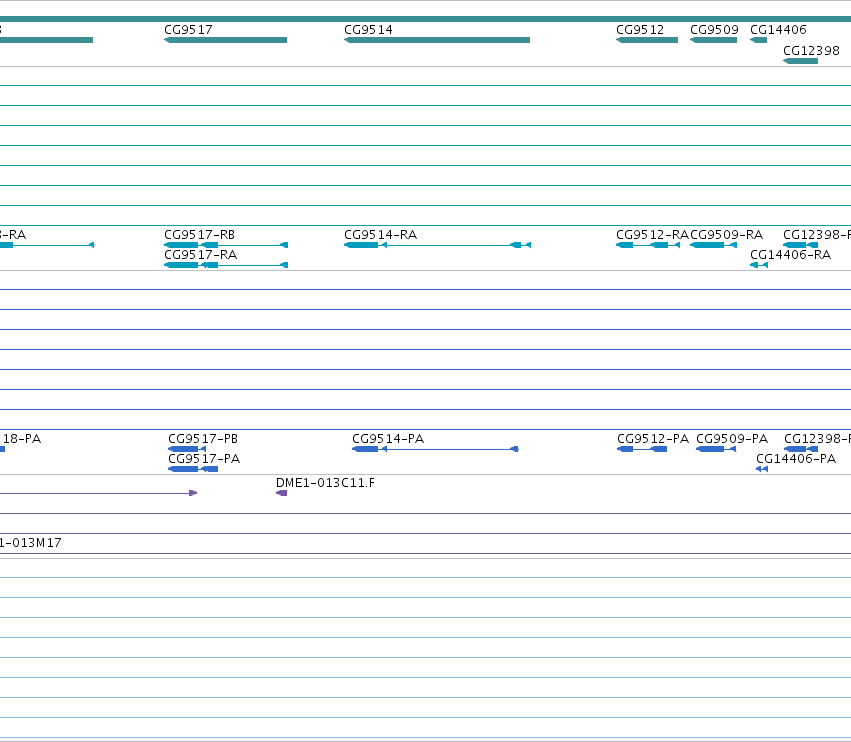
Task: Click the CG9517-PA label text
Action: tap(204, 459)
